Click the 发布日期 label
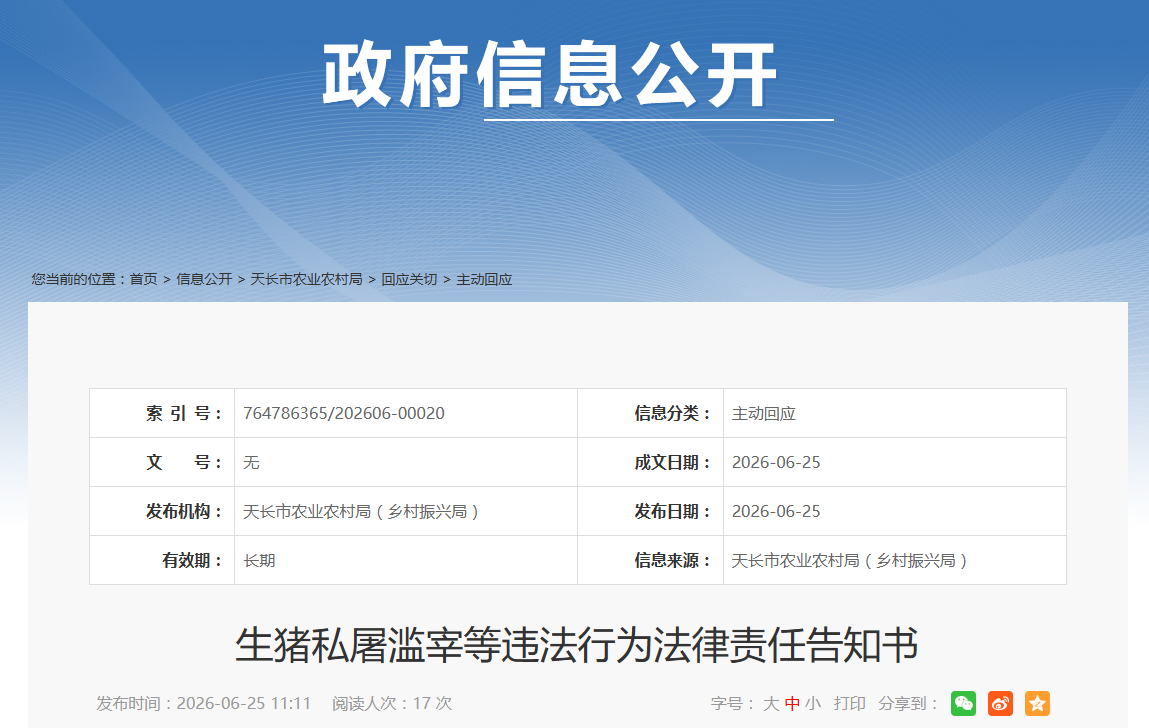1149x728 pixels. (673, 512)
